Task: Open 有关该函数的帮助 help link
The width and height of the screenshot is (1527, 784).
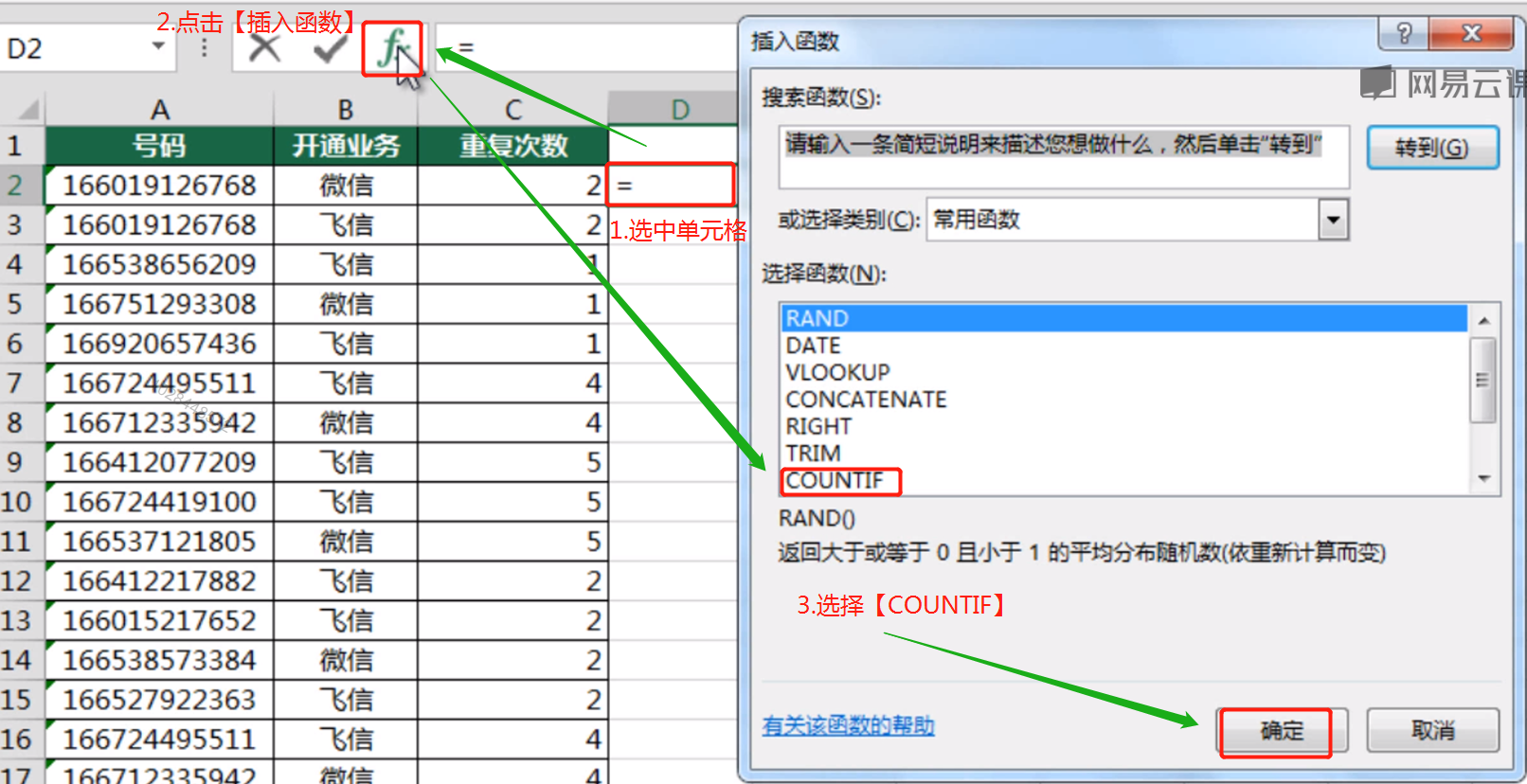Action: [848, 725]
